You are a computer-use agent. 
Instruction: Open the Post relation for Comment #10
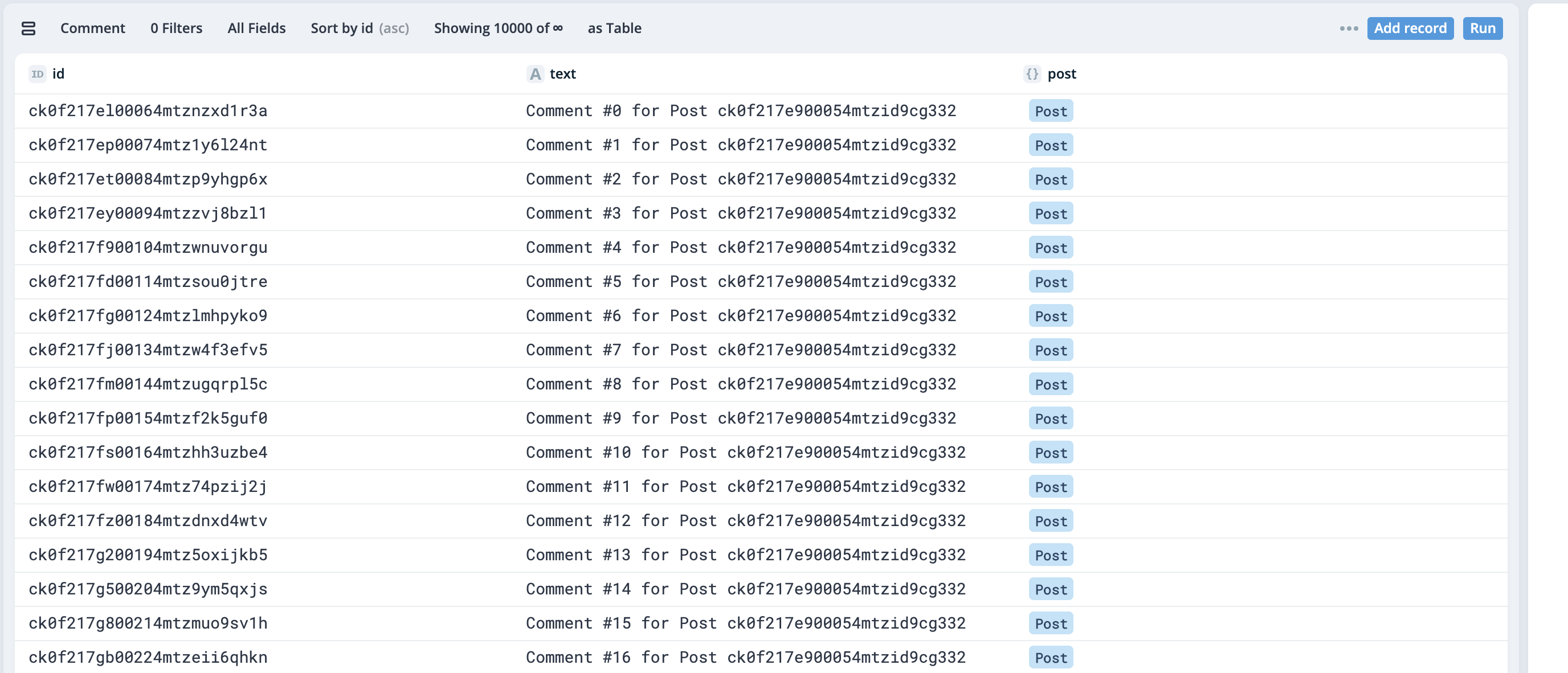click(x=1051, y=452)
